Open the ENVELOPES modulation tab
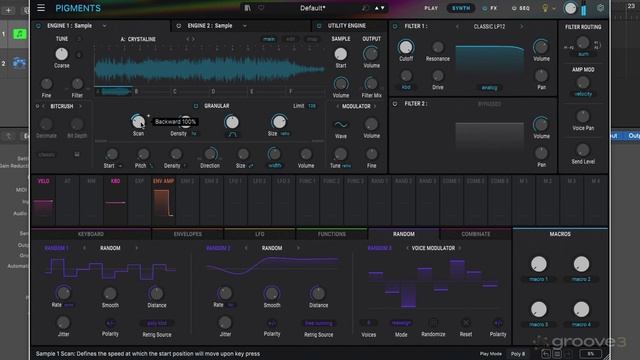This screenshot has width=640, height=360. click(187, 234)
